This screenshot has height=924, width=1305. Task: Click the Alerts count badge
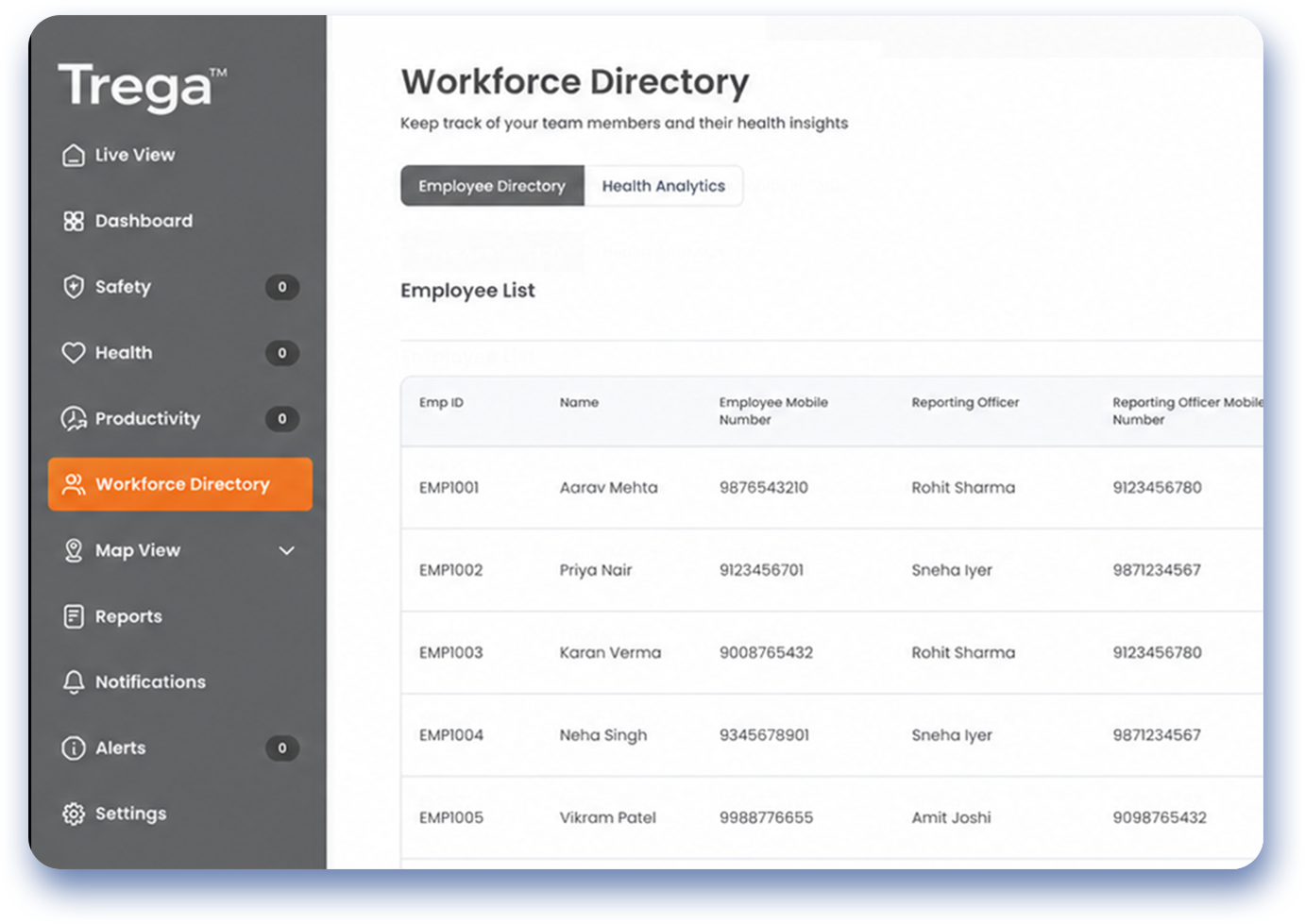(x=282, y=748)
